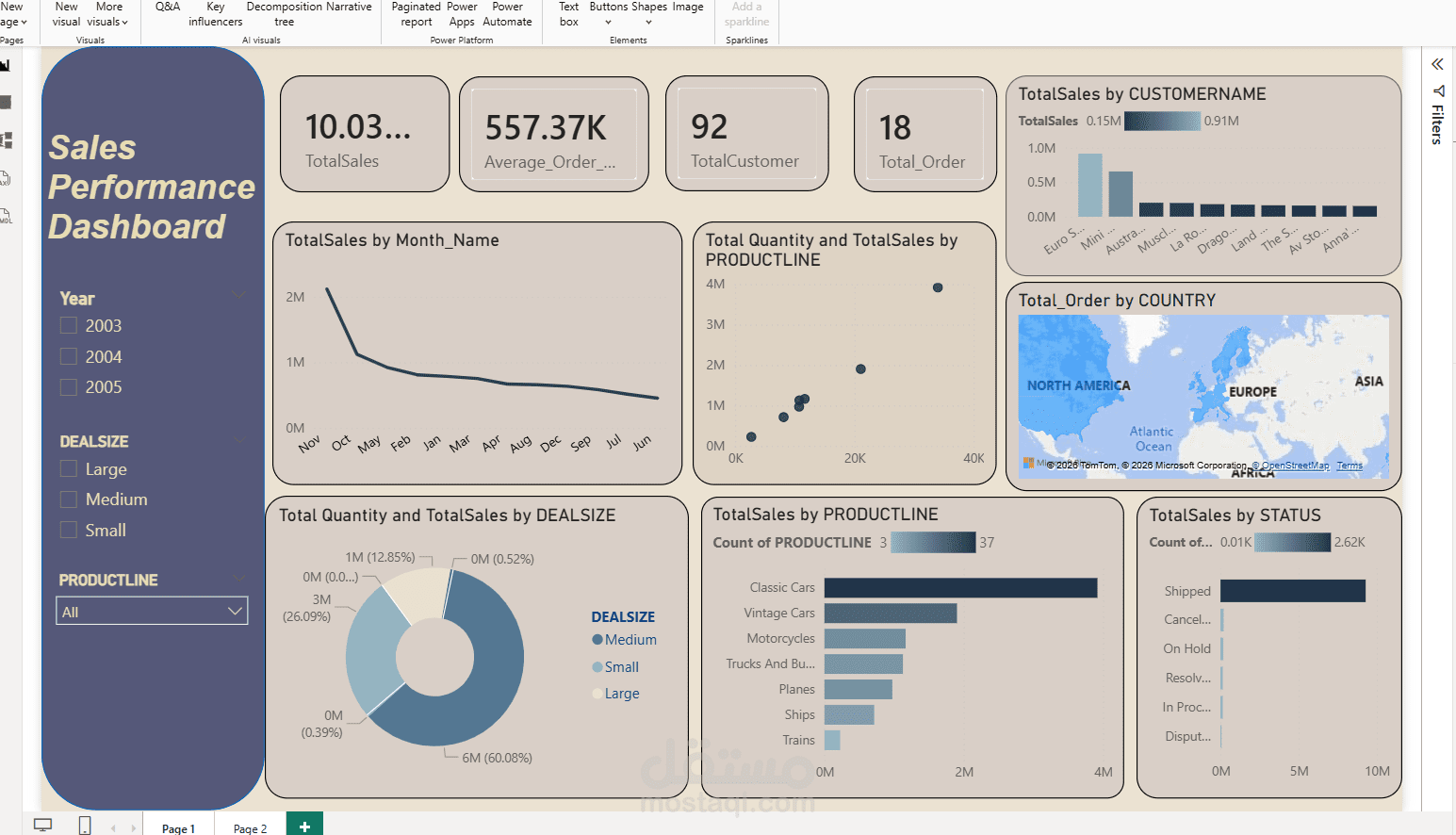The width and height of the screenshot is (1456, 835).
Task: Check the Medium deal size filter
Action: (x=69, y=499)
